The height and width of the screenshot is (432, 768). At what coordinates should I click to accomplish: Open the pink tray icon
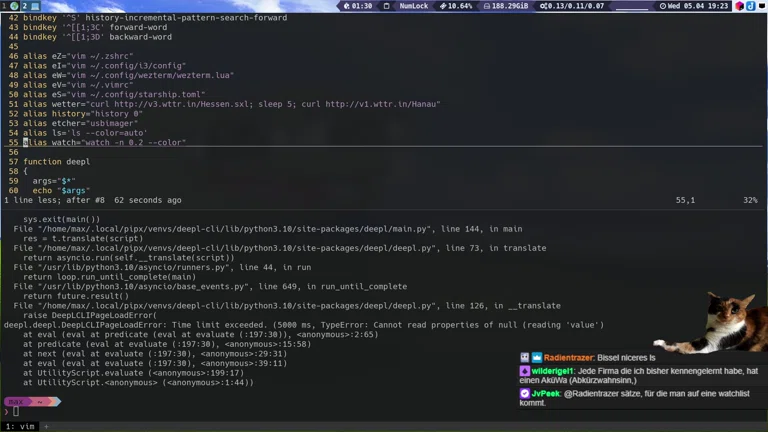click(739, 6)
